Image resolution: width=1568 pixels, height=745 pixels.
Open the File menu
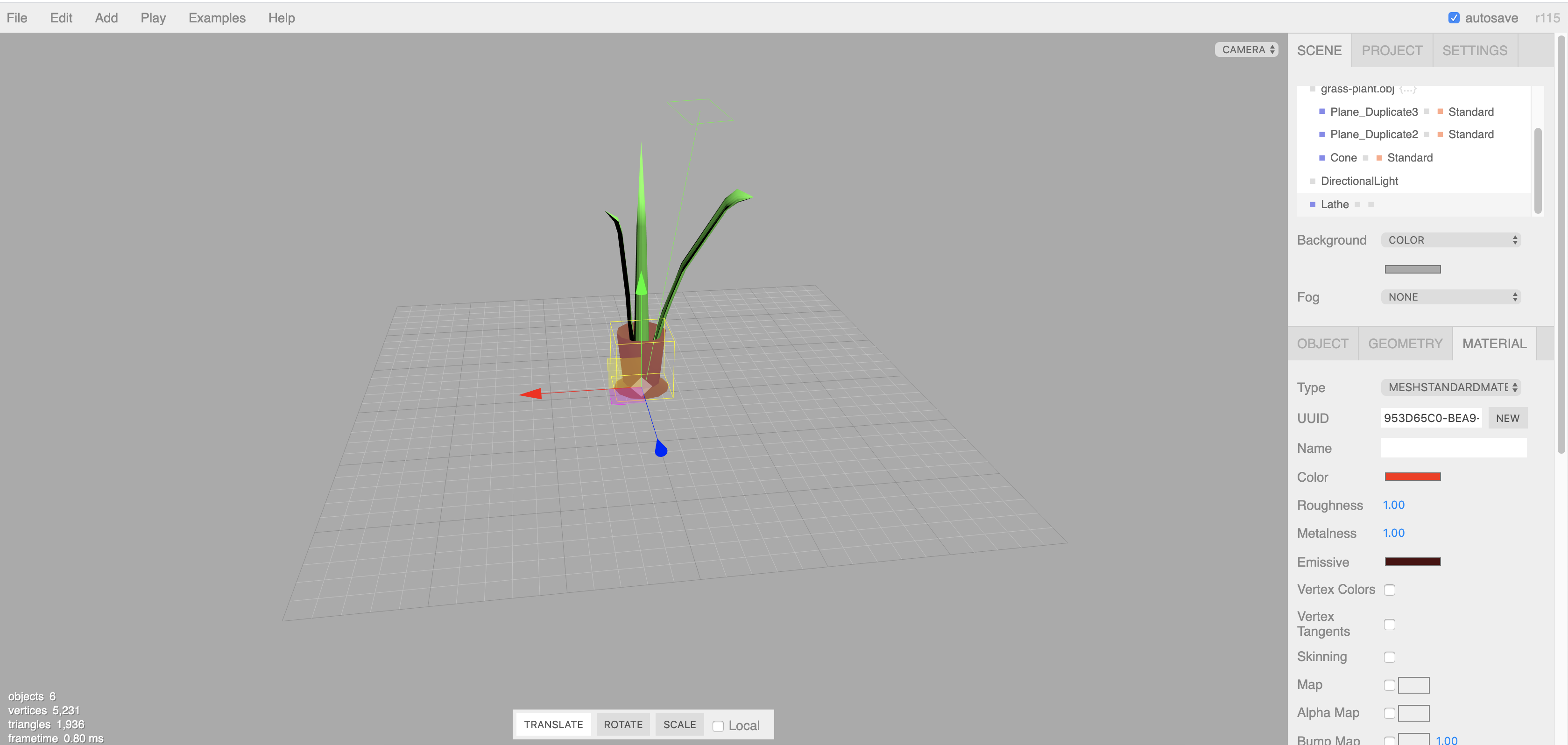tap(17, 18)
